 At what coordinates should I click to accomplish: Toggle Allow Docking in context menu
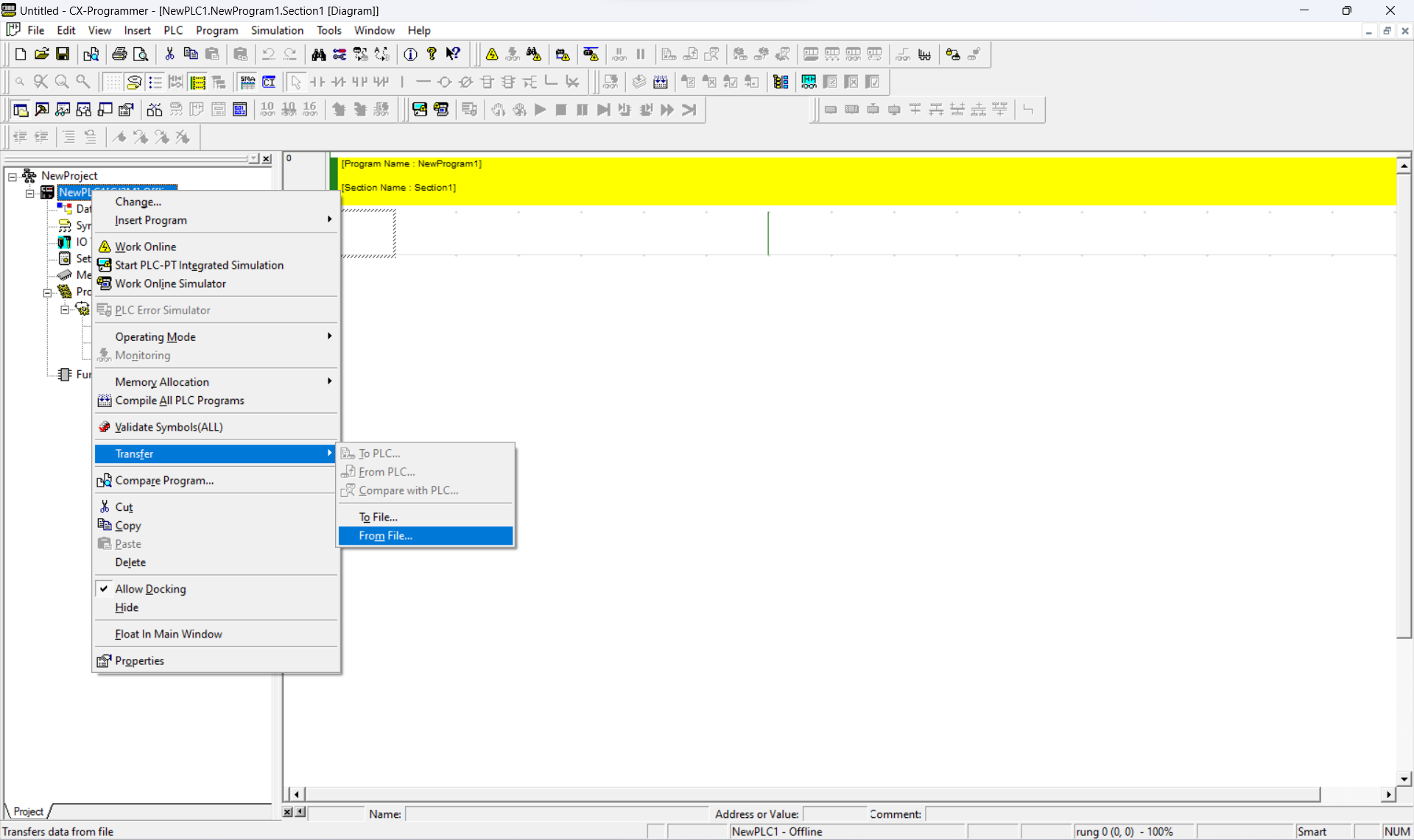pos(150,589)
